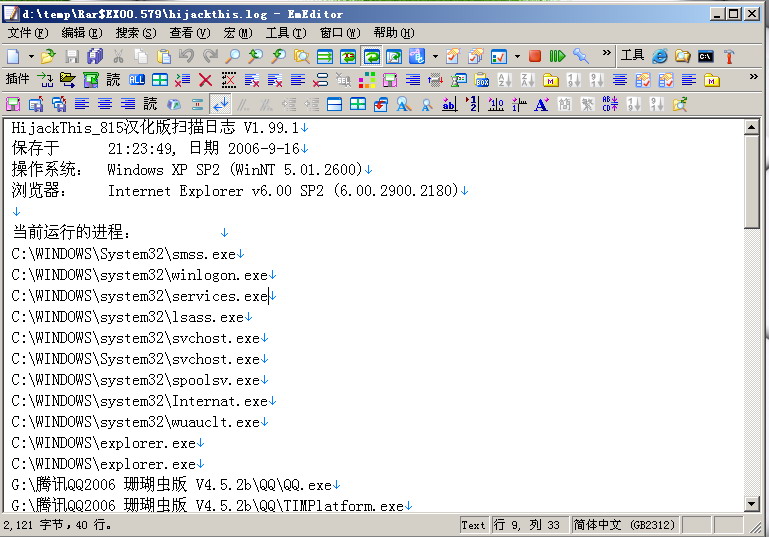
Task: Toggle the show line-return marks button
Action: click(220, 104)
